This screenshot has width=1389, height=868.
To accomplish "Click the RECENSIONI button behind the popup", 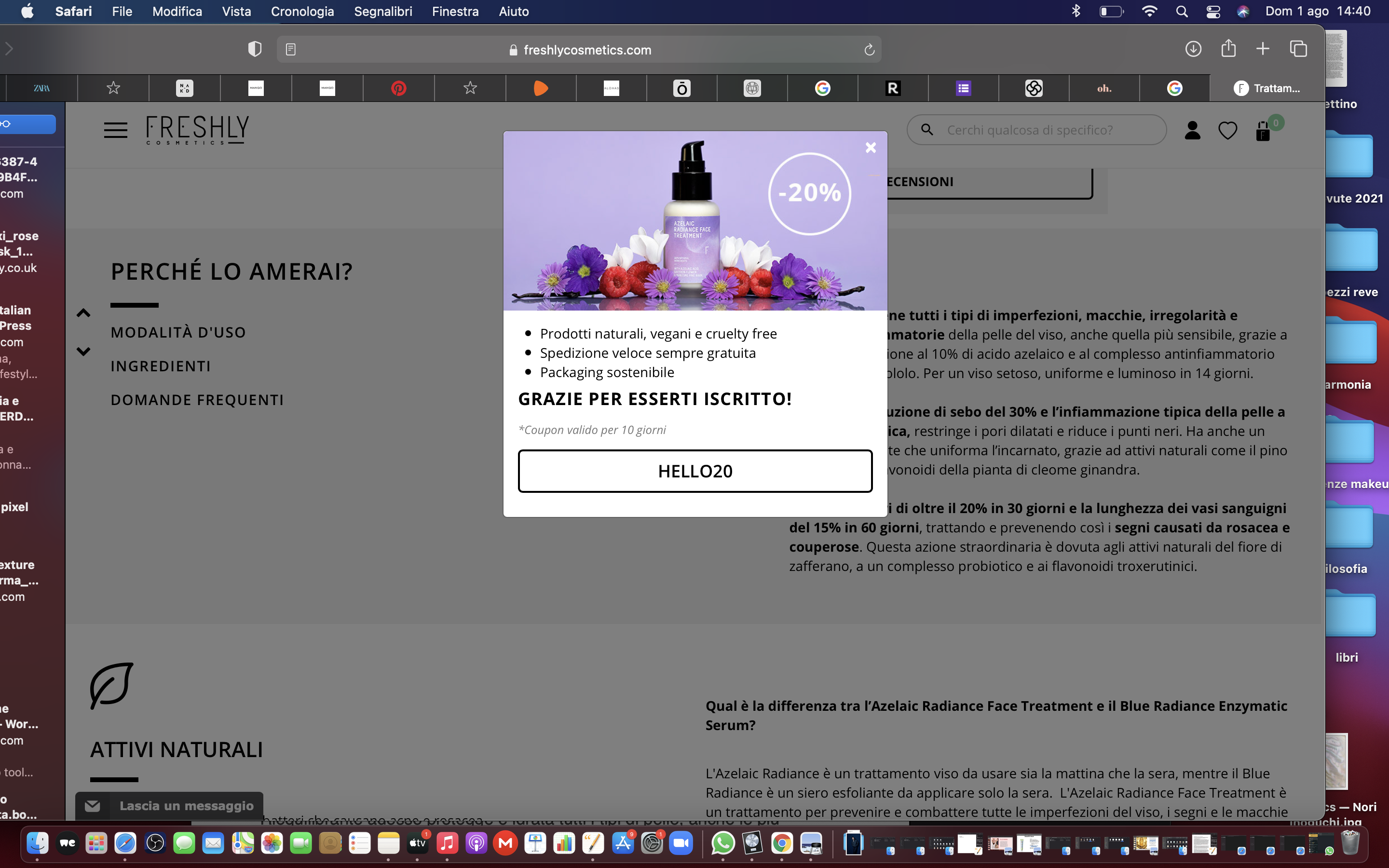I will click(990, 183).
